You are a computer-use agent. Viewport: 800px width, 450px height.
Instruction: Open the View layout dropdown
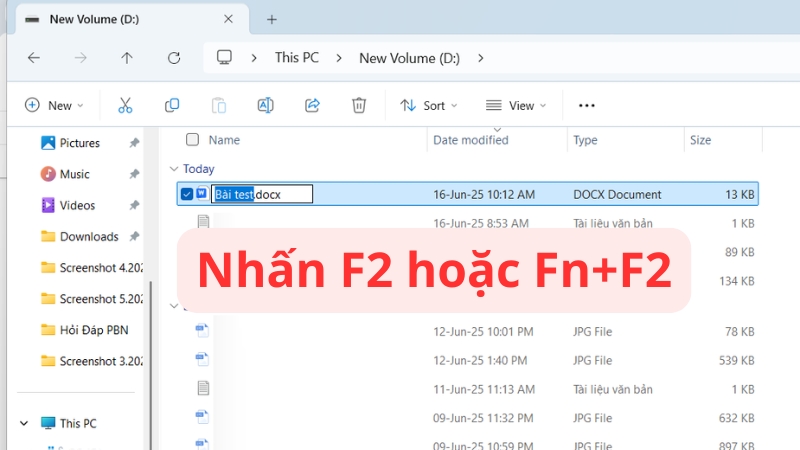516,106
